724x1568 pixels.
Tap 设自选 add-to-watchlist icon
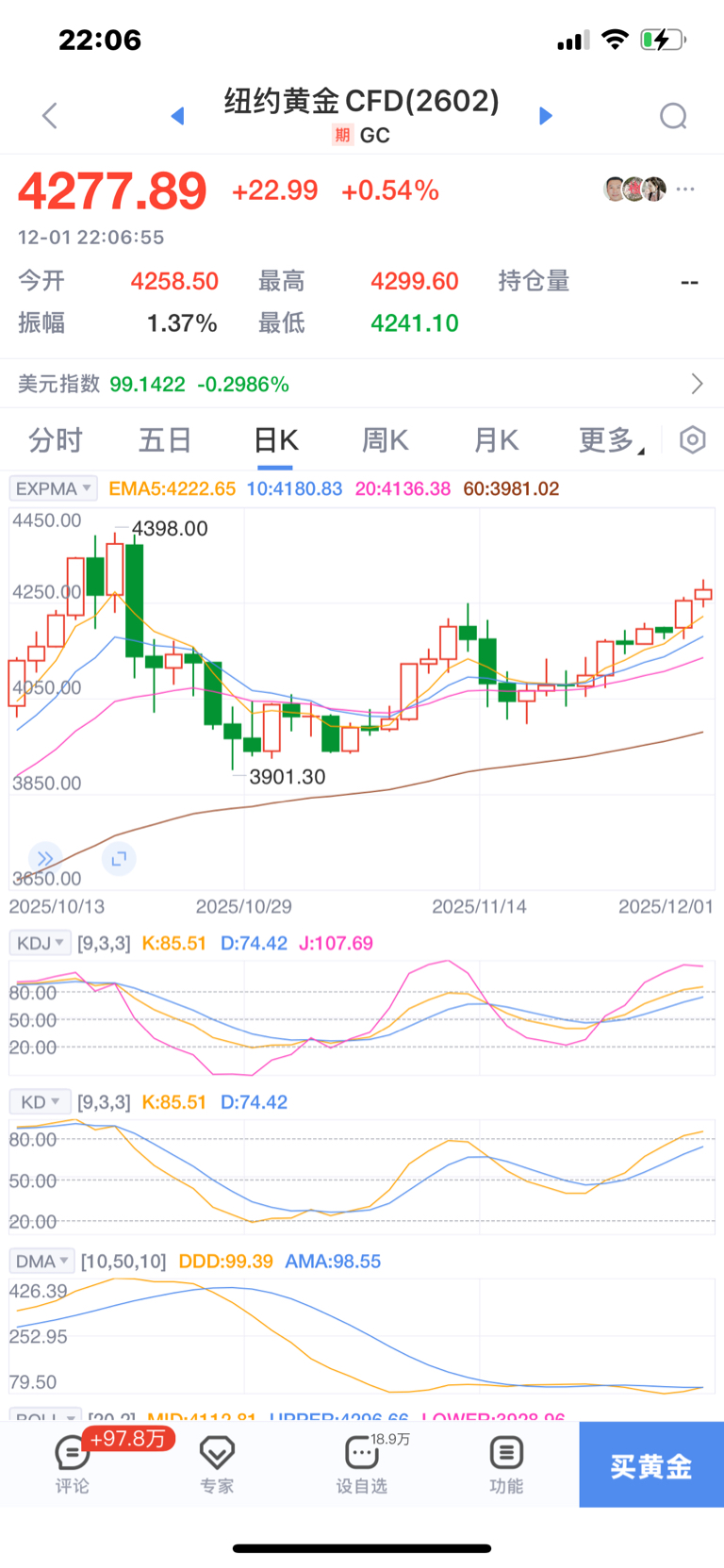click(x=362, y=1464)
